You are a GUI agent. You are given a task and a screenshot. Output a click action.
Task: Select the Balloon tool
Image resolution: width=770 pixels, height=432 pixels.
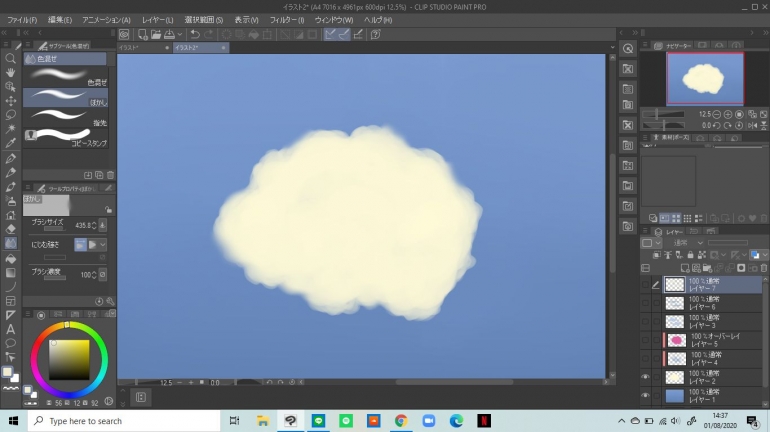(x=10, y=343)
